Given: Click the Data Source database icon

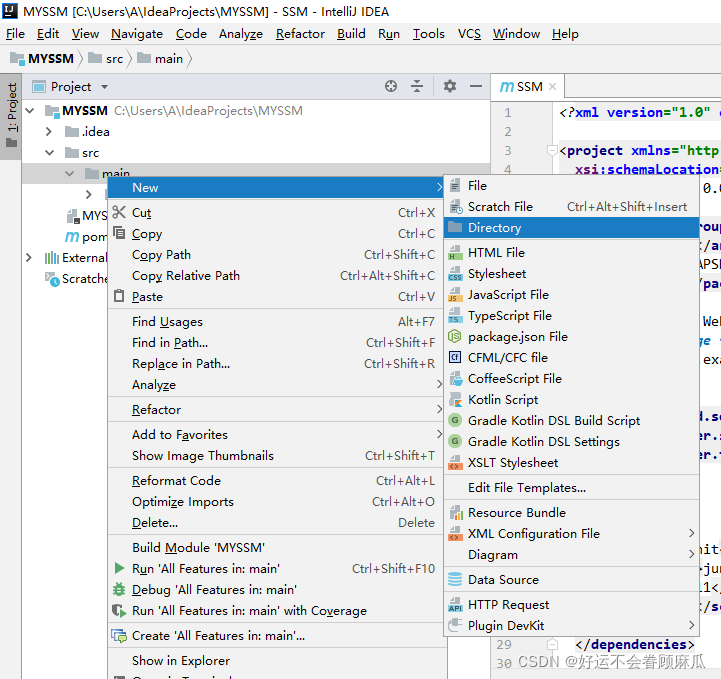Looking at the screenshot, I should [x=455, y=580].
